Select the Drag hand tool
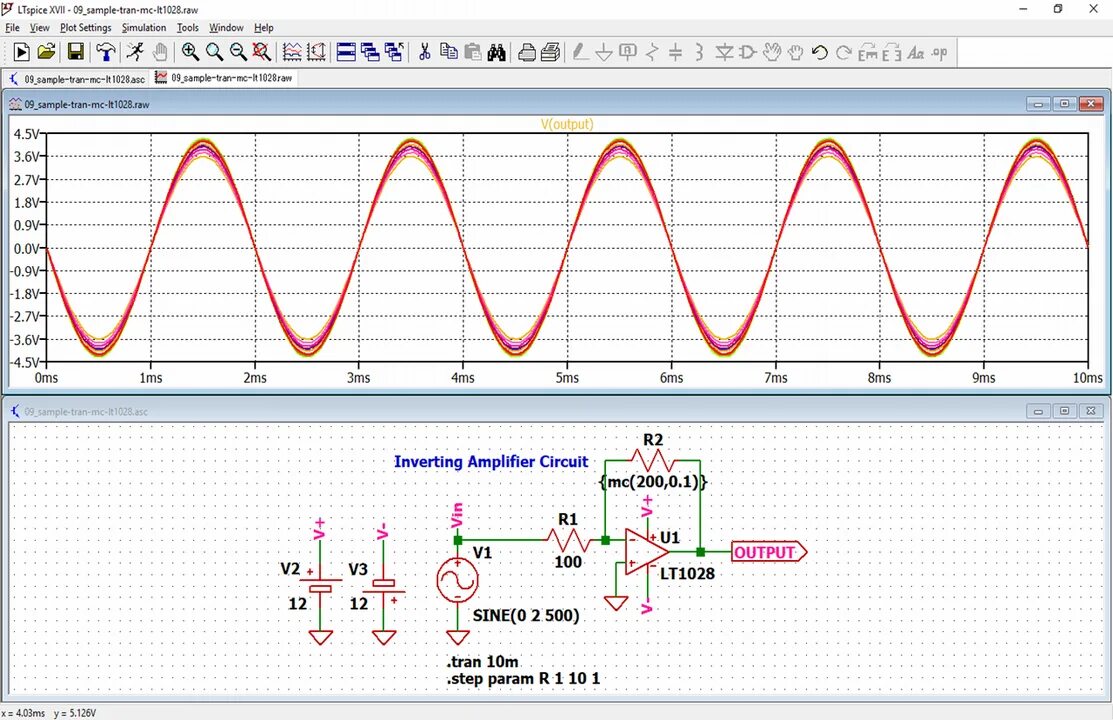The height and width of the screenshot is (720, 1113). [x=796, y=52]
